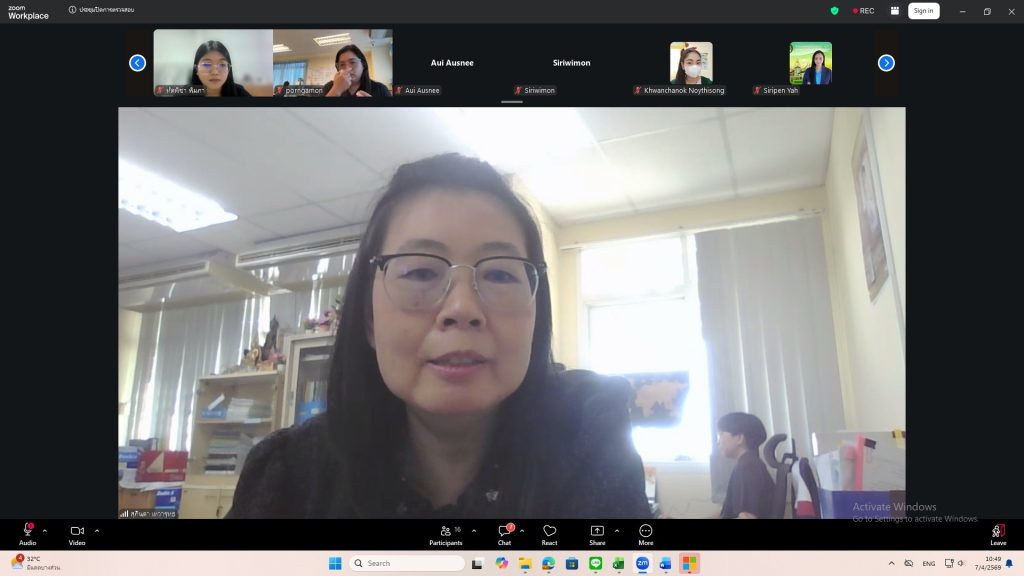Image resolution: width=1024 pixels, height=576 pixels.
Task: Leave the meeting
Action: click(x=997, y=532)
